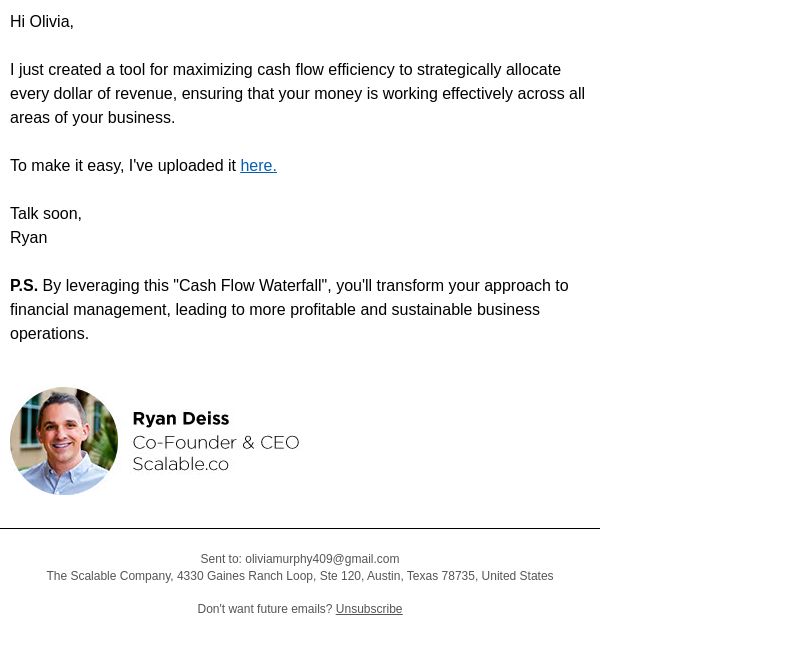Image resolution: width=800 pixels, height=657 pixels.
Task: Click the bold "P.S." label
Action: [x=24, y=286]
